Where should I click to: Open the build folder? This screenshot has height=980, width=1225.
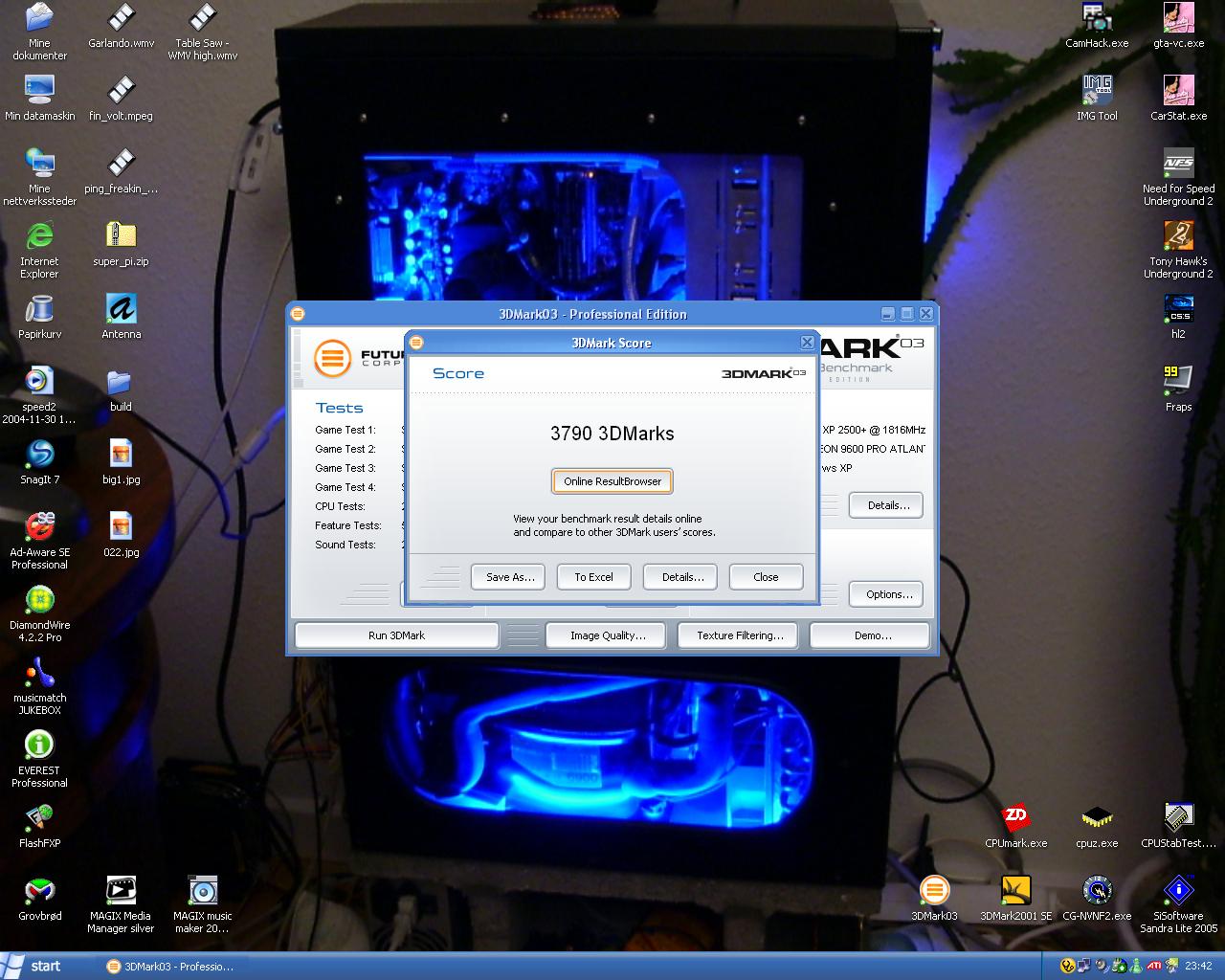(x=121, y=382)
